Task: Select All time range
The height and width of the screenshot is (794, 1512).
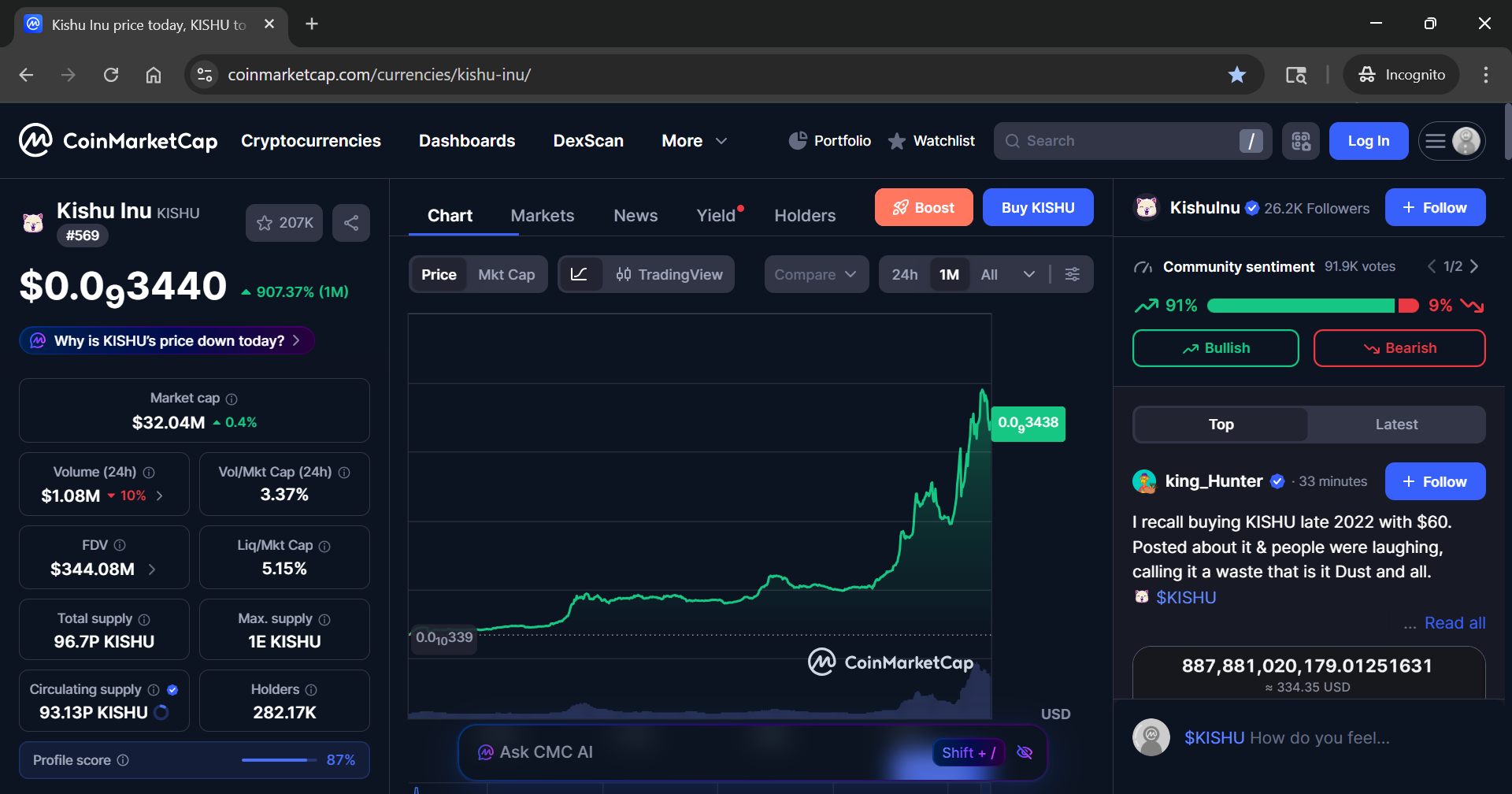Action: (x=989, y=274)
